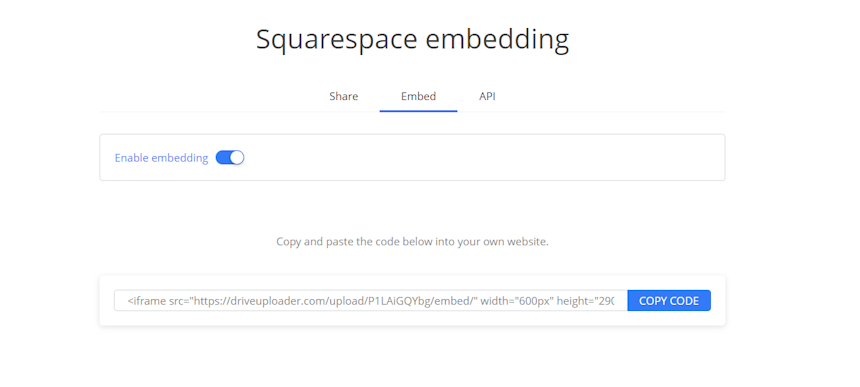Open the API tab
This screenshot has height=387, width=860.
click(x=487, y=96)
